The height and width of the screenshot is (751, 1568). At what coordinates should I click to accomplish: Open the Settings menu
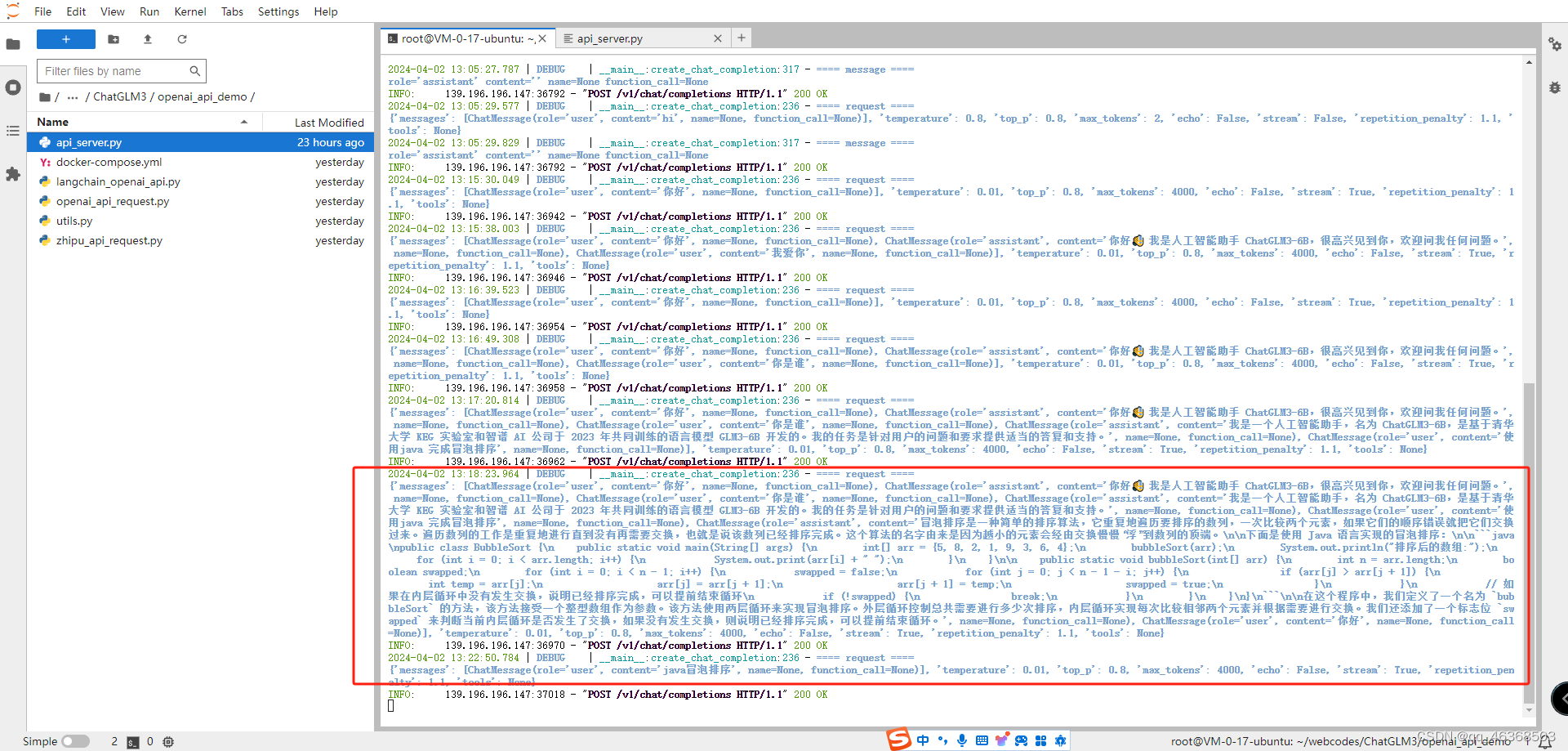(278, 11)
